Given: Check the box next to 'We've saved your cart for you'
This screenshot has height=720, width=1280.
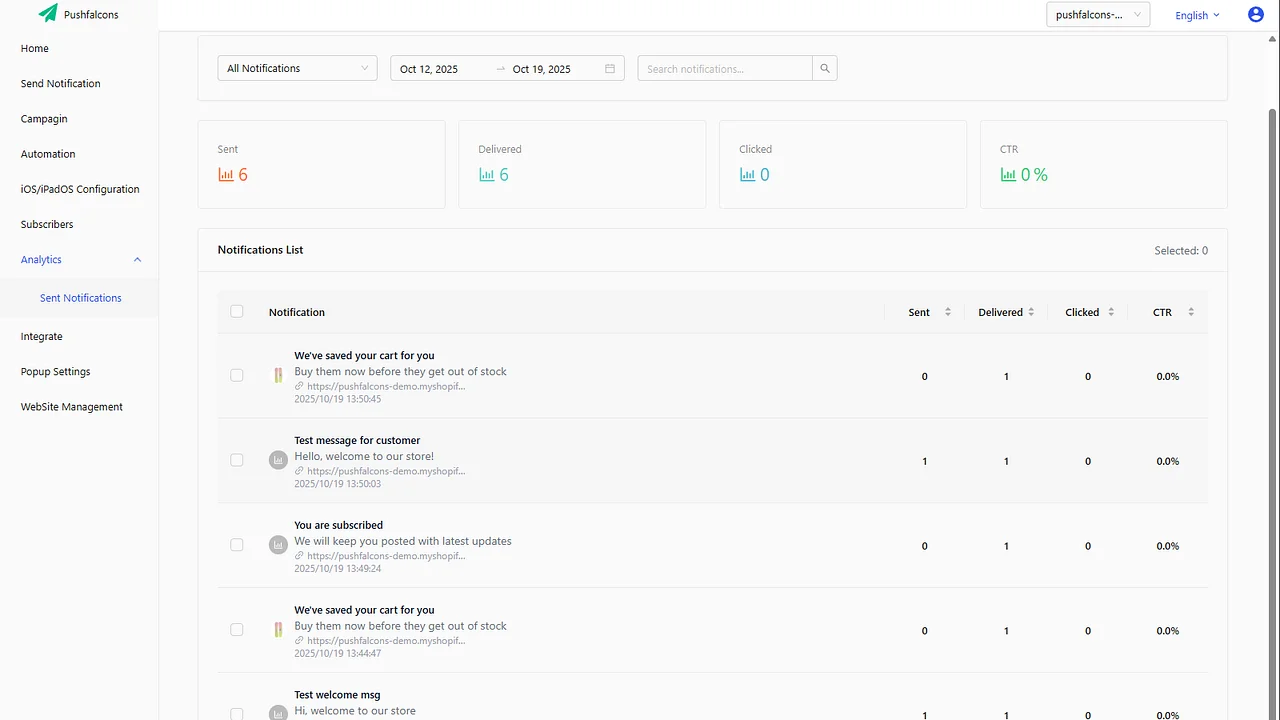Looking at the screenshot, I should [236, 375].
